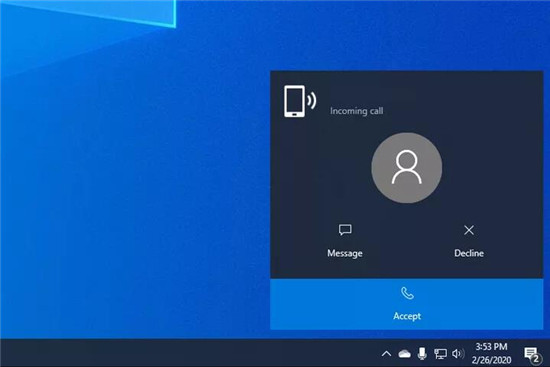
Task: Open Action Center with 2 notifications
Action: 531,354
